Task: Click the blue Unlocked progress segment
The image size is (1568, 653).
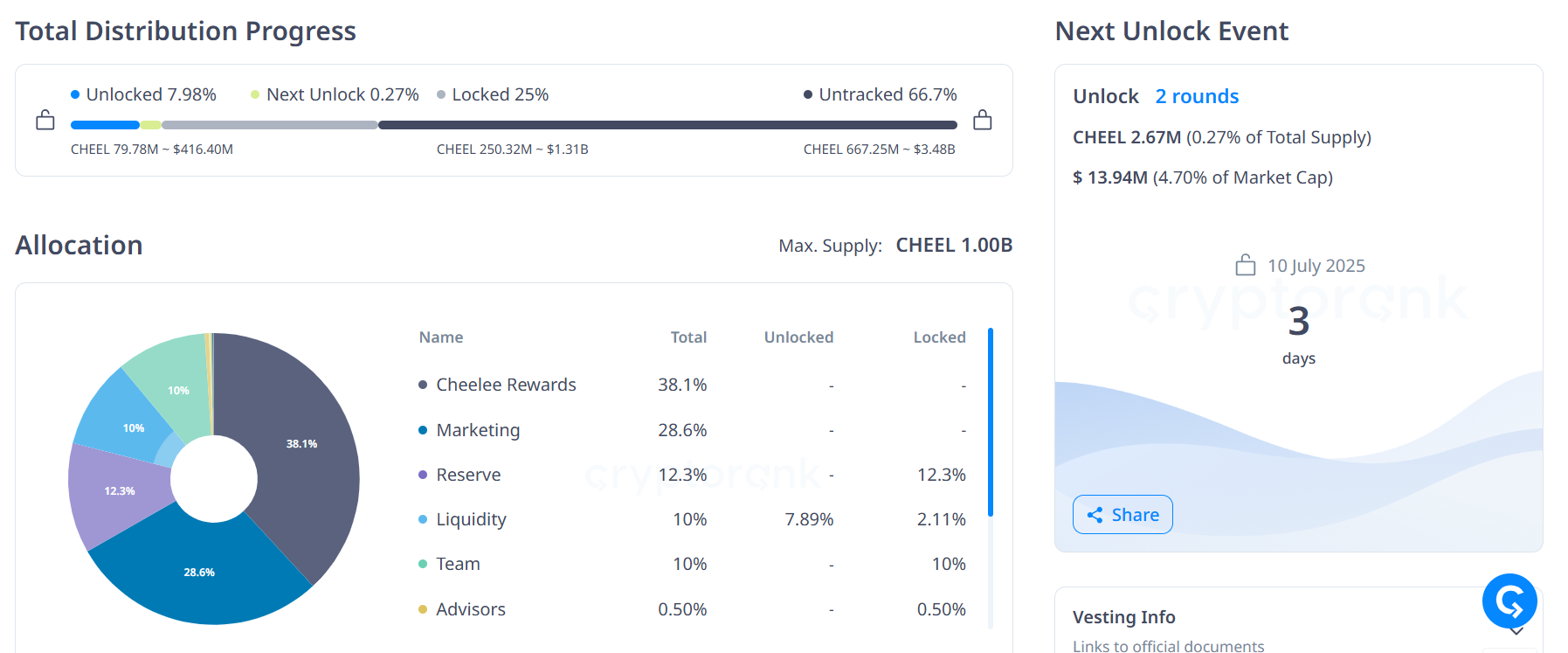Action: [105, 125]
